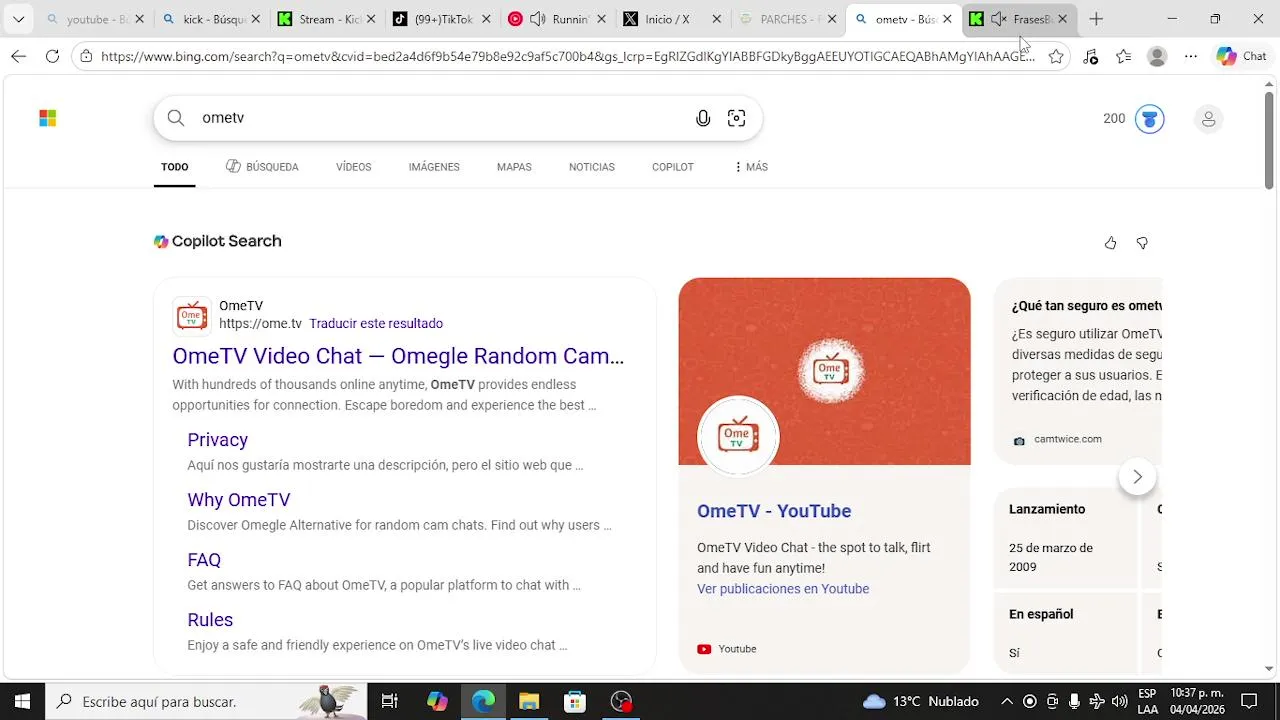Give thumbs up feedback
1280x720 pixels.
click(1110, 243)
